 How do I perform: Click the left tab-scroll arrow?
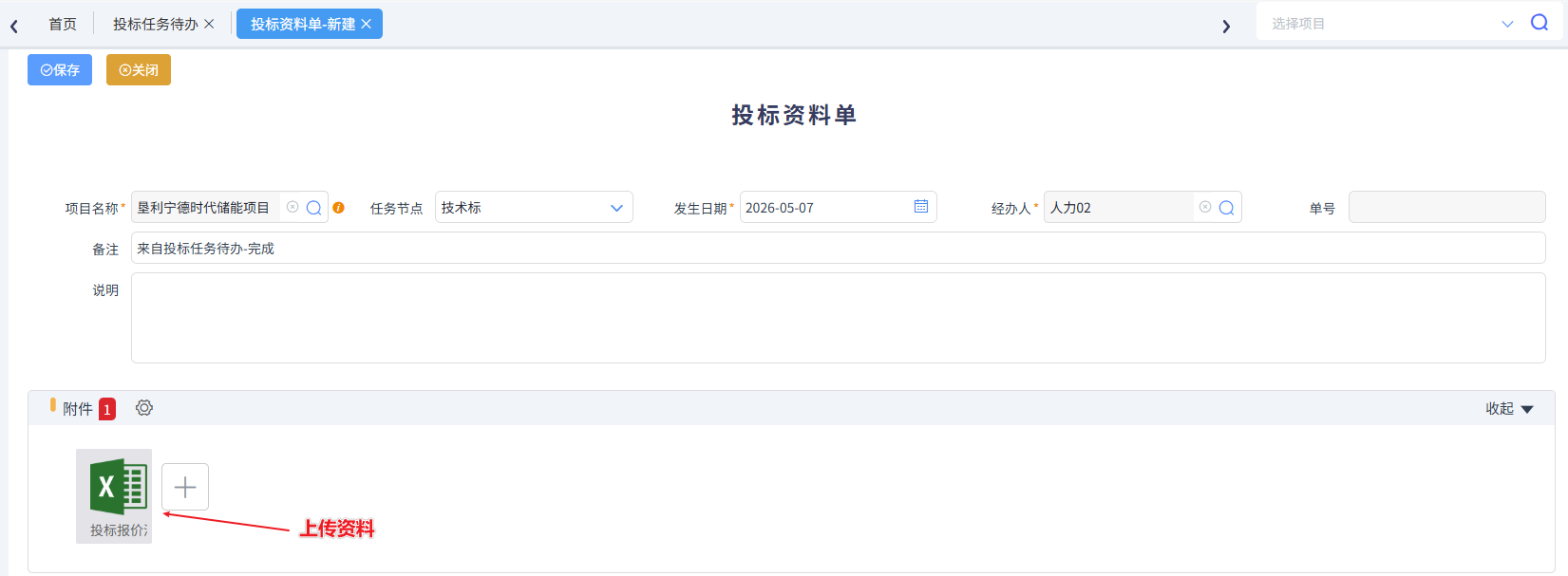[x=14, y=26]
